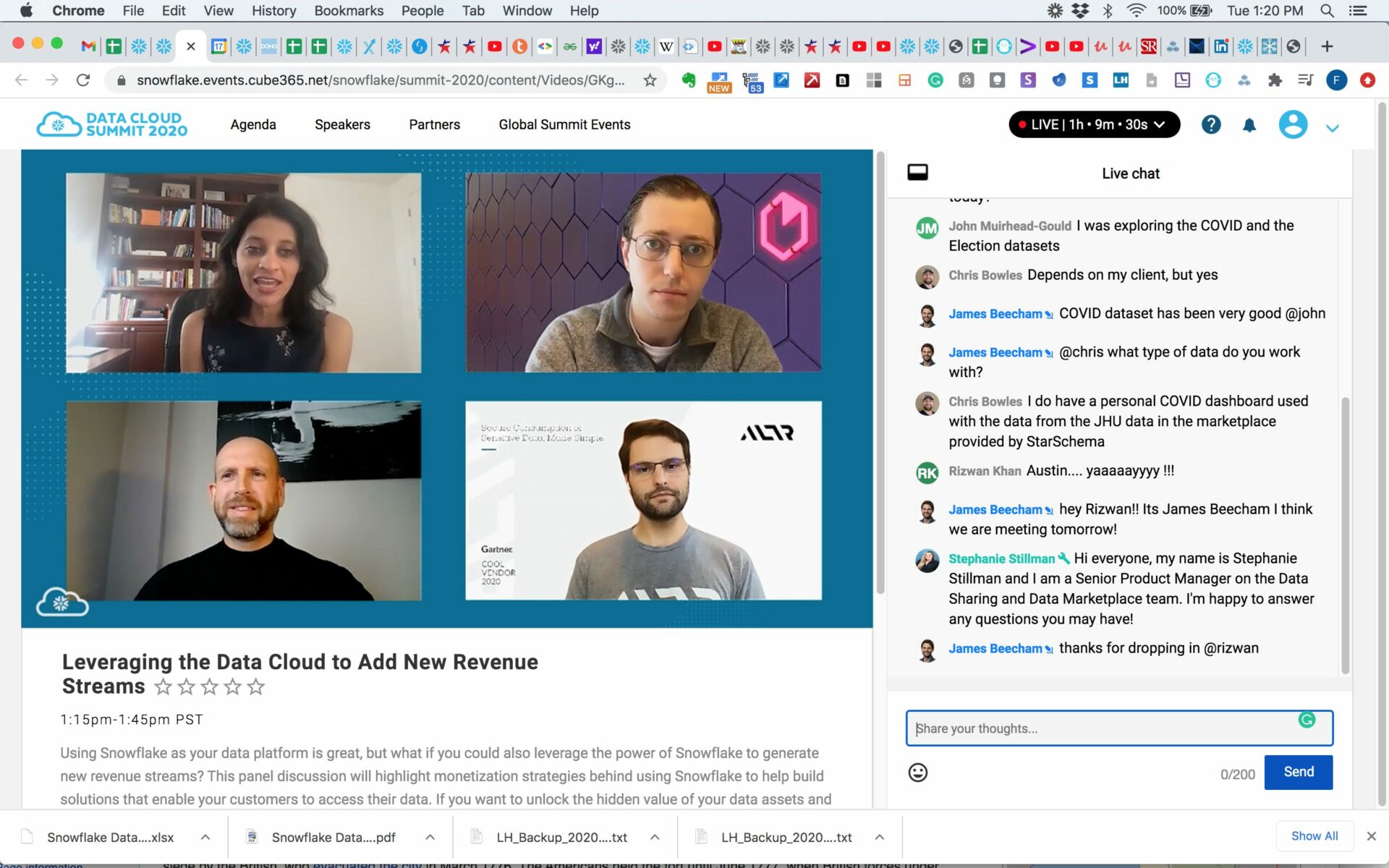Click the Send button in chat
Image resolution: width=1389 pixels, height=868 pixels.
coord(1299,772)
